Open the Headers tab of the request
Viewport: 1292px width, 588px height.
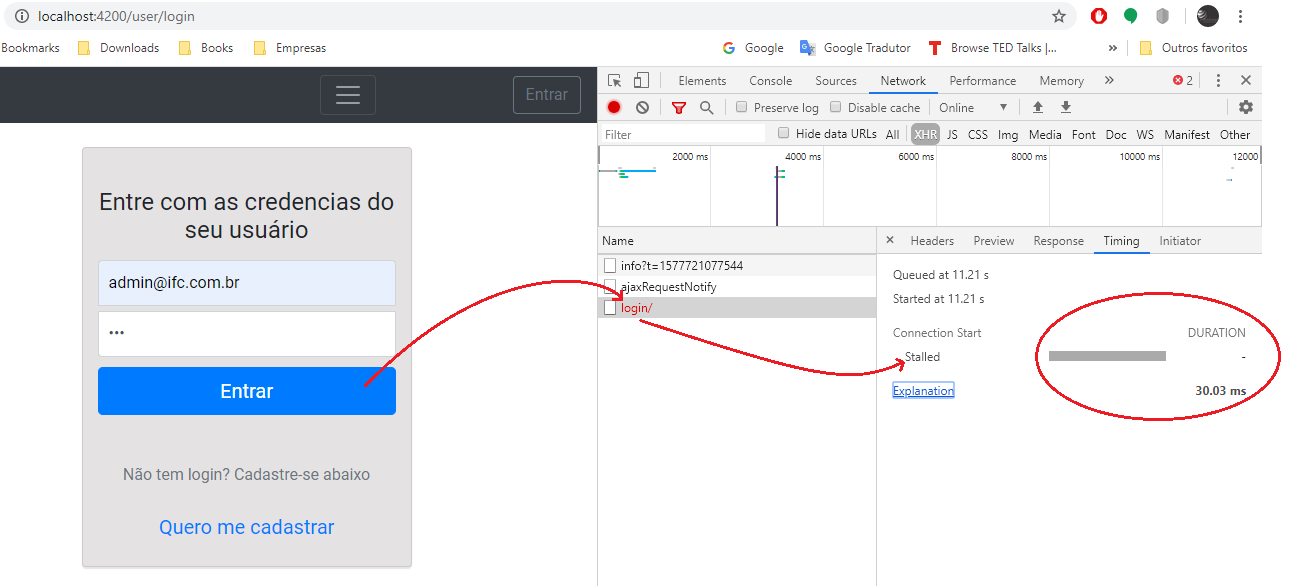932,241
